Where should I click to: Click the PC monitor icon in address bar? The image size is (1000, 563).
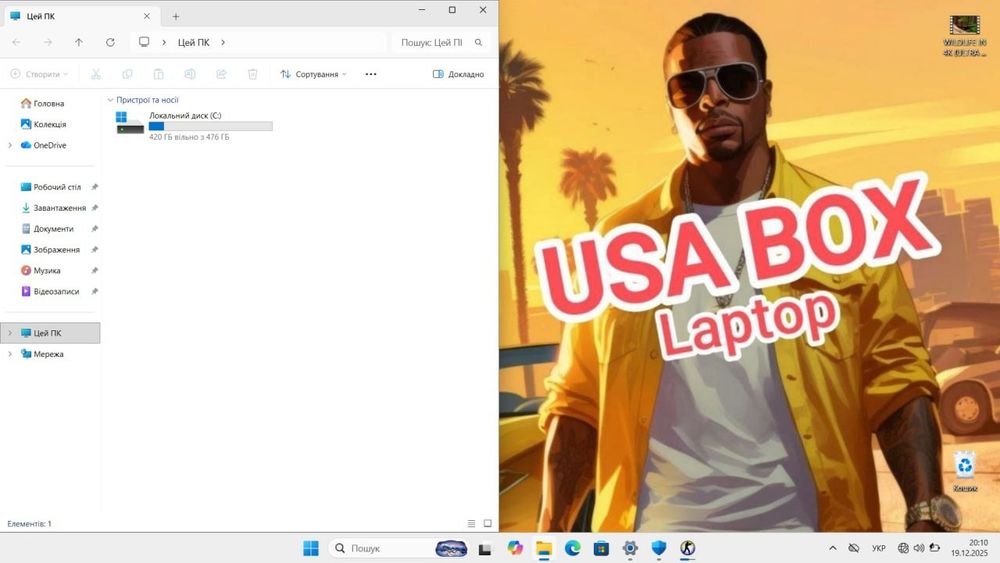(144, 42)
